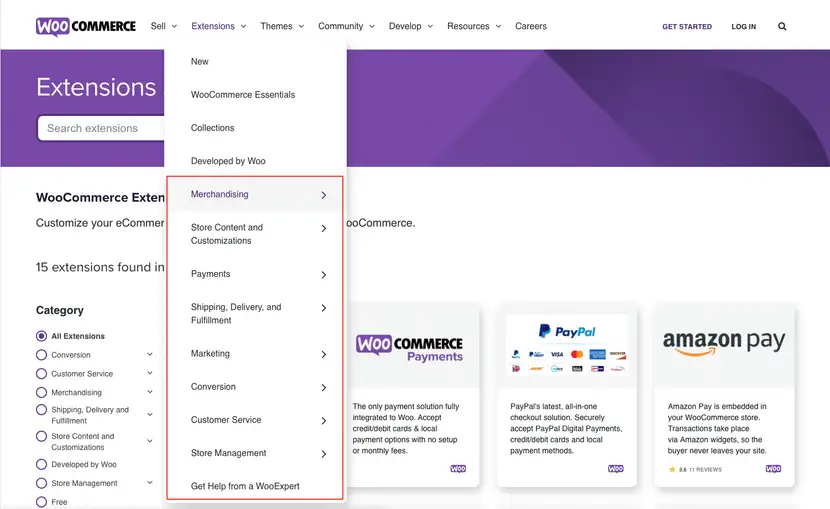Open the Payments submenu entry

coord(255,274)
